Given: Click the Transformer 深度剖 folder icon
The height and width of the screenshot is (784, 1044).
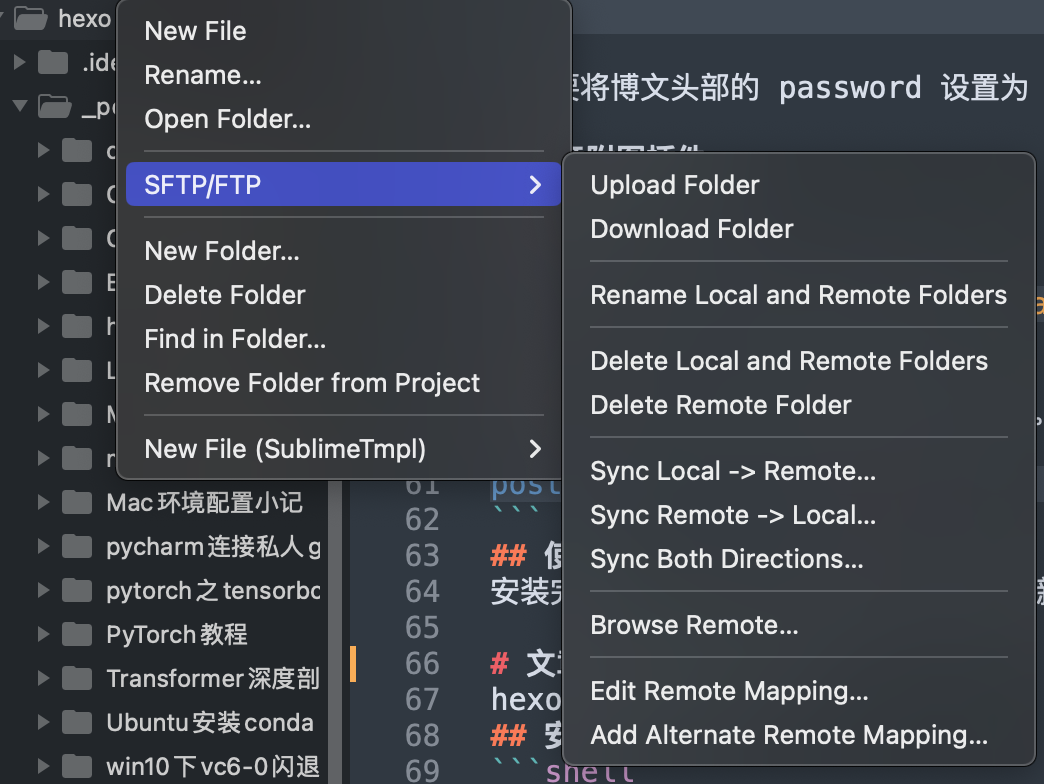Looking at the screenshot, I should [77, 678].
